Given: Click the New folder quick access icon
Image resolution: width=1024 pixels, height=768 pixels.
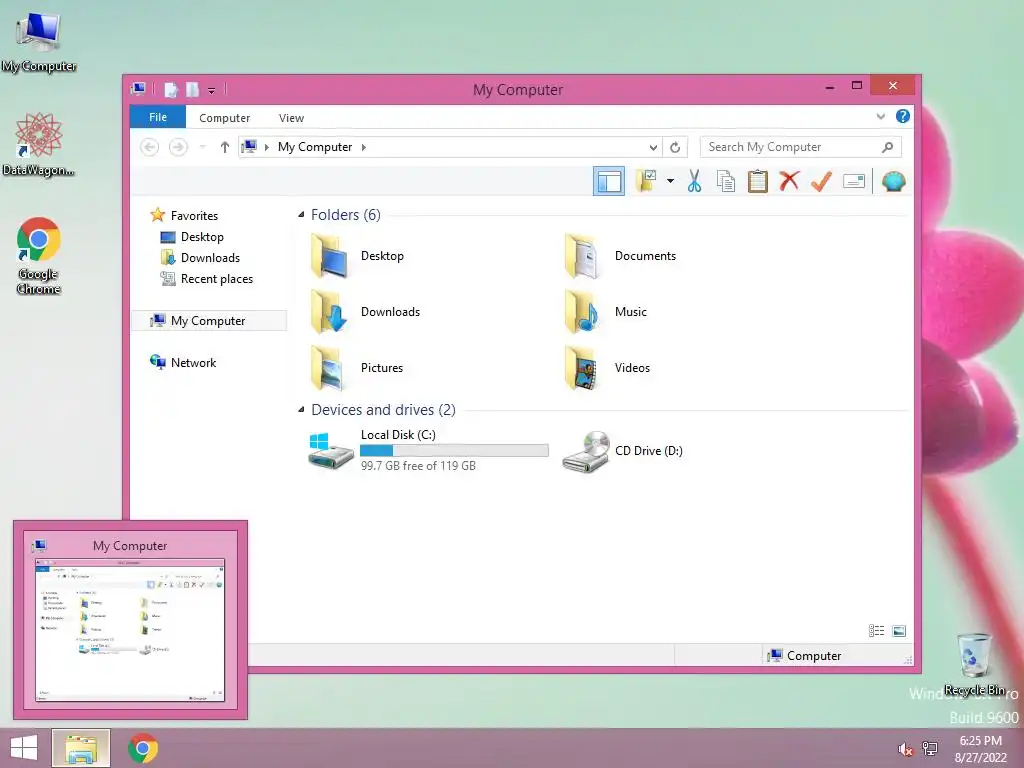Looking at the screenshot, I should click(x=192, y=89).
